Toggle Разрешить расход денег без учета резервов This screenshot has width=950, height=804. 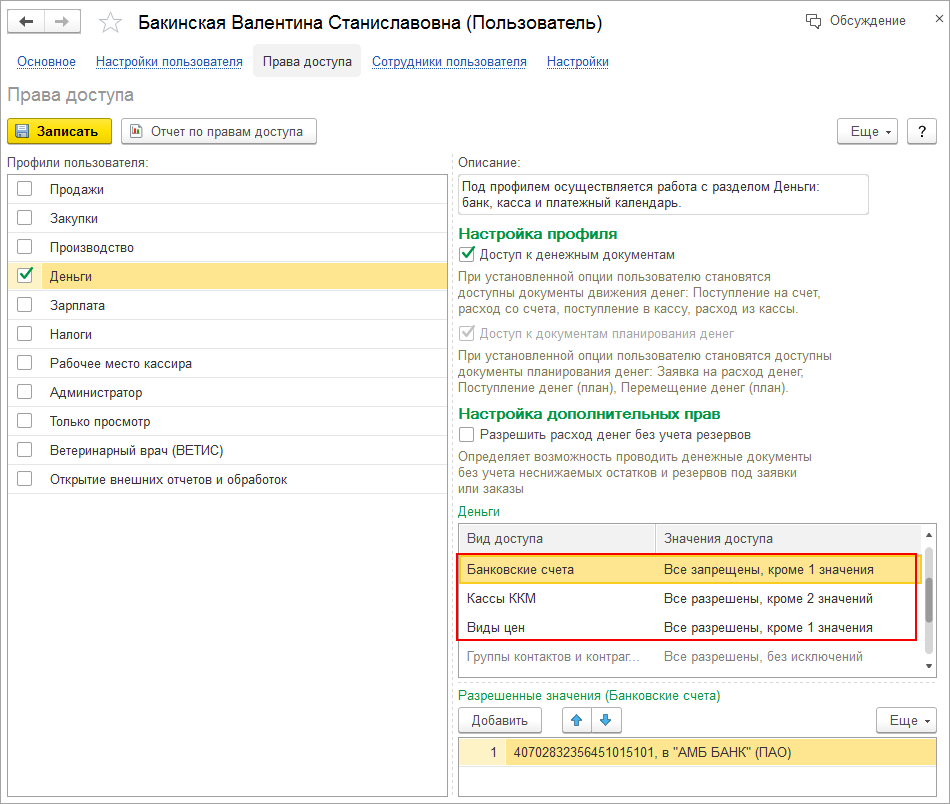[x=466, y=435]
